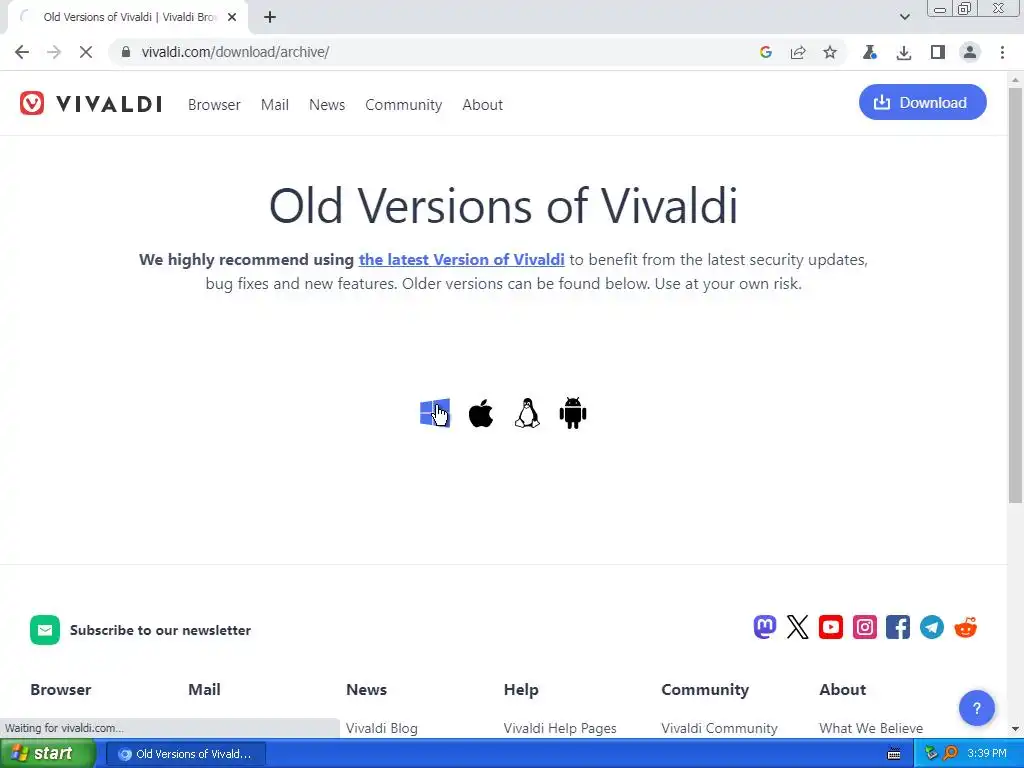Open the Chrome labs flask icon
Screen dimensions: 1024x768
click(x=869, y=52)
